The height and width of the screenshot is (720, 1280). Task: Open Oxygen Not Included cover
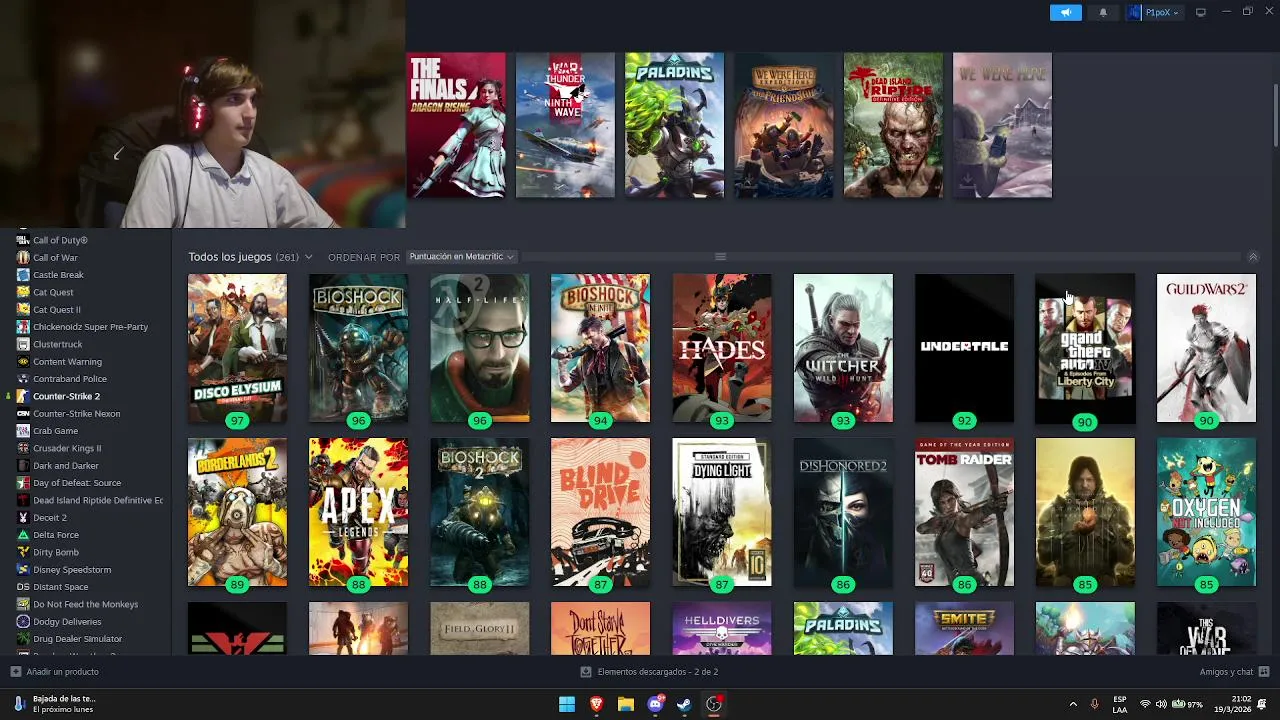(1206, 512)
